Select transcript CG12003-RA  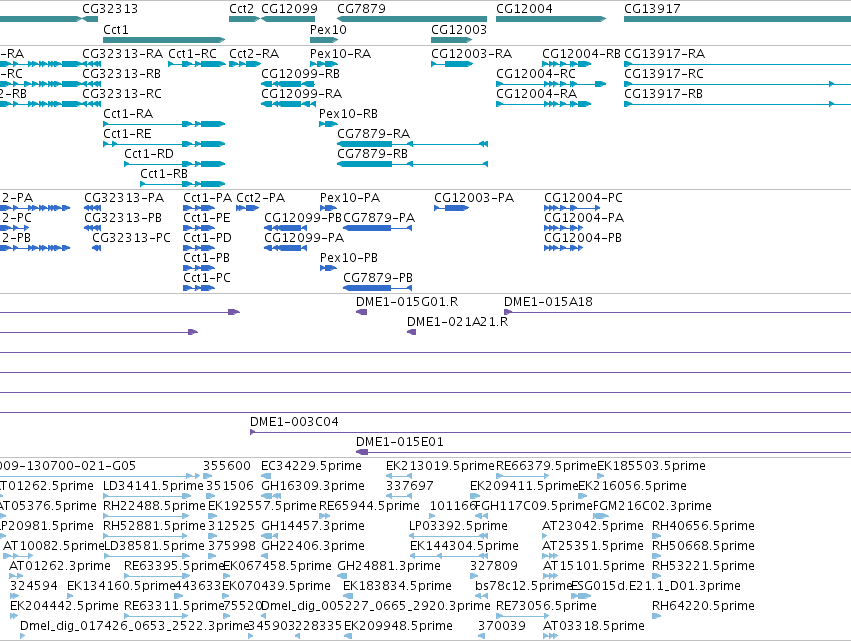pyautogui.click(x=452, y=64)
